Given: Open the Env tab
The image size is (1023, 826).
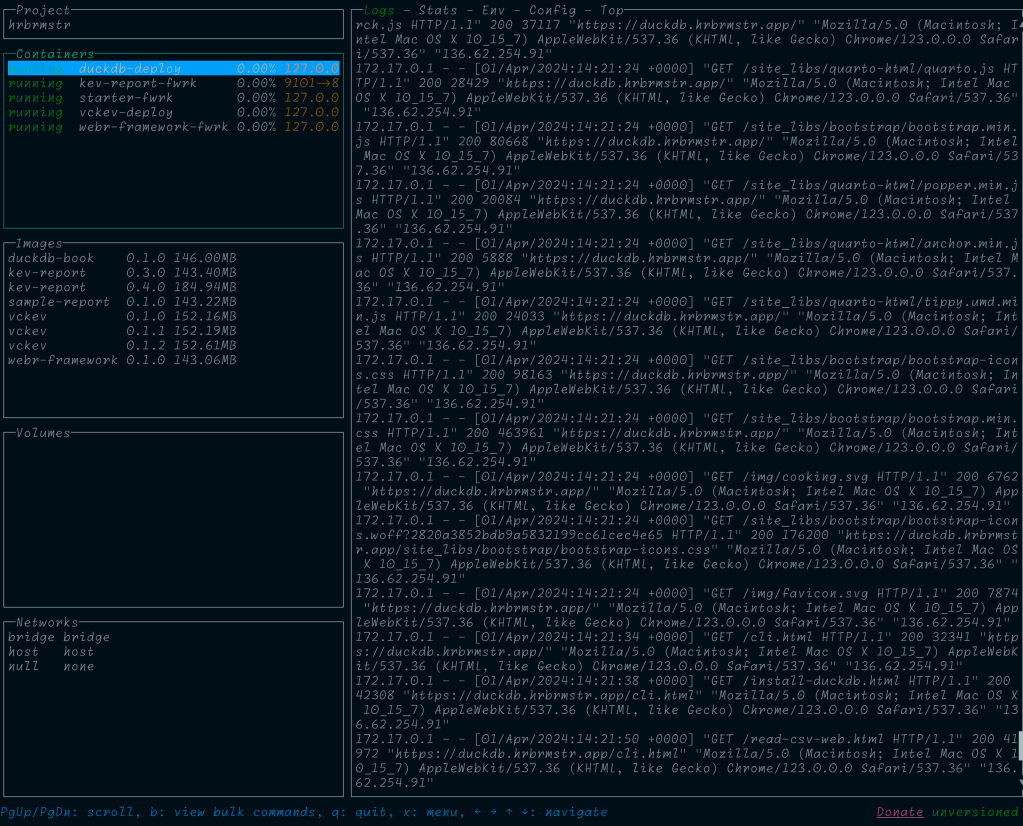Looking at the screenshot, I should coord(493,11).
